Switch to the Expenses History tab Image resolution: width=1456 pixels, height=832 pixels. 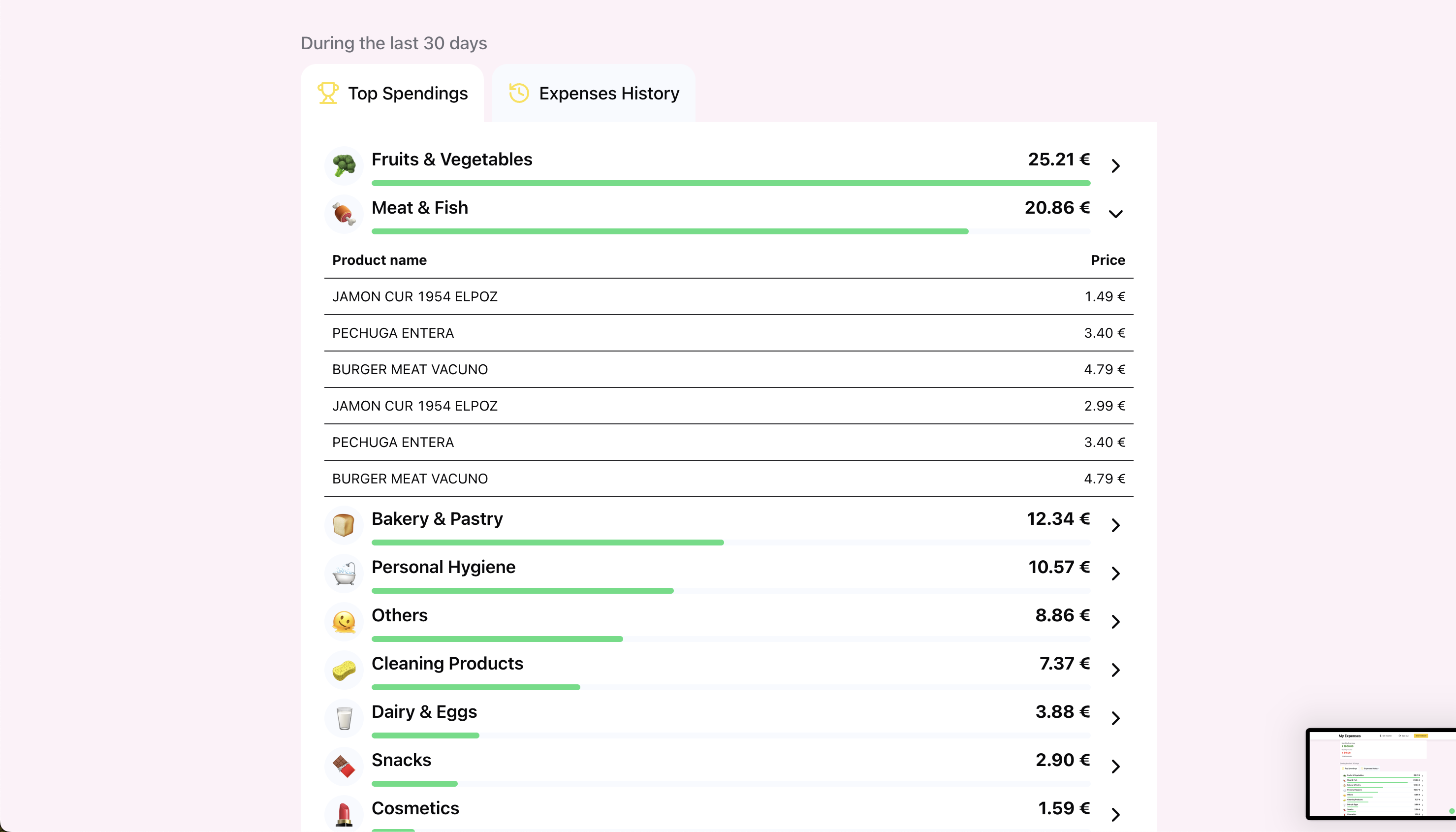click(594, 93)
